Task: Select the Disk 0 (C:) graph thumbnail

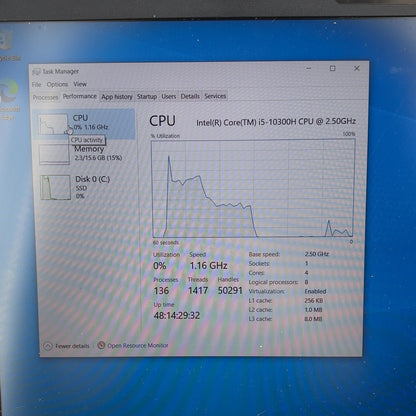Action: coord(56,188)
